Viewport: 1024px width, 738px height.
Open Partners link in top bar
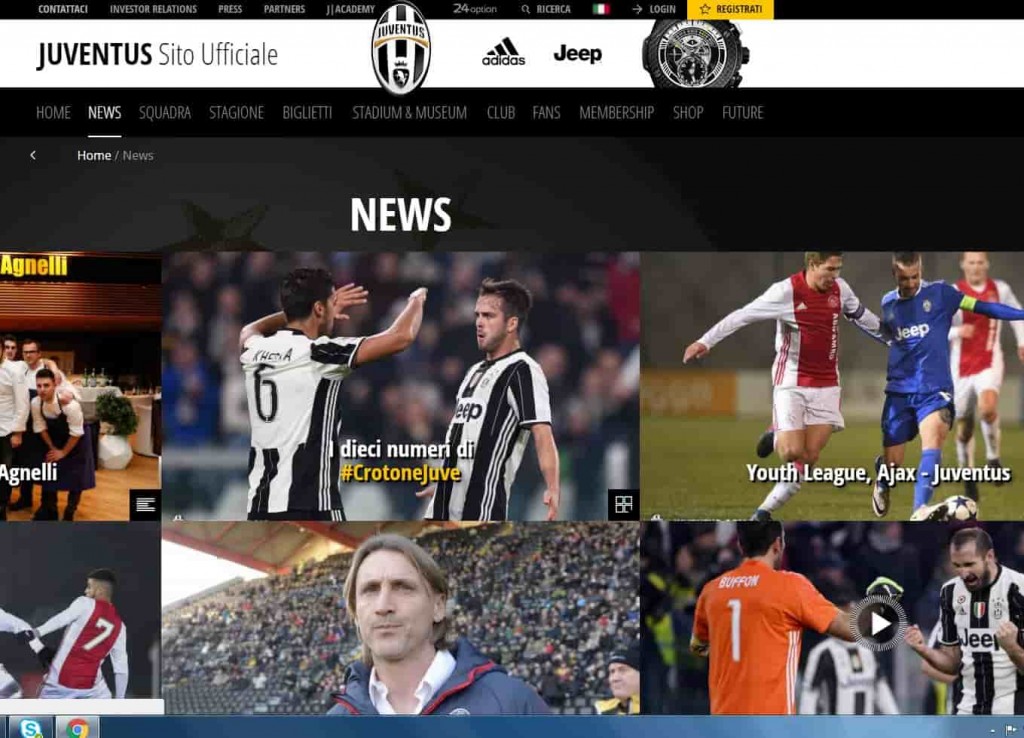pyautogui.click(x=284, y=9)
